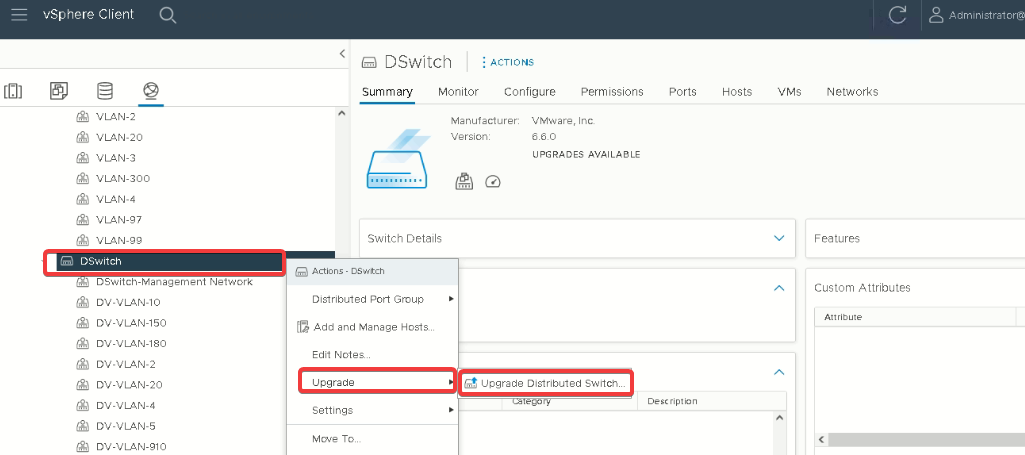Click the gauge icon in summary
1025x455 pixels.
point(493,181)
